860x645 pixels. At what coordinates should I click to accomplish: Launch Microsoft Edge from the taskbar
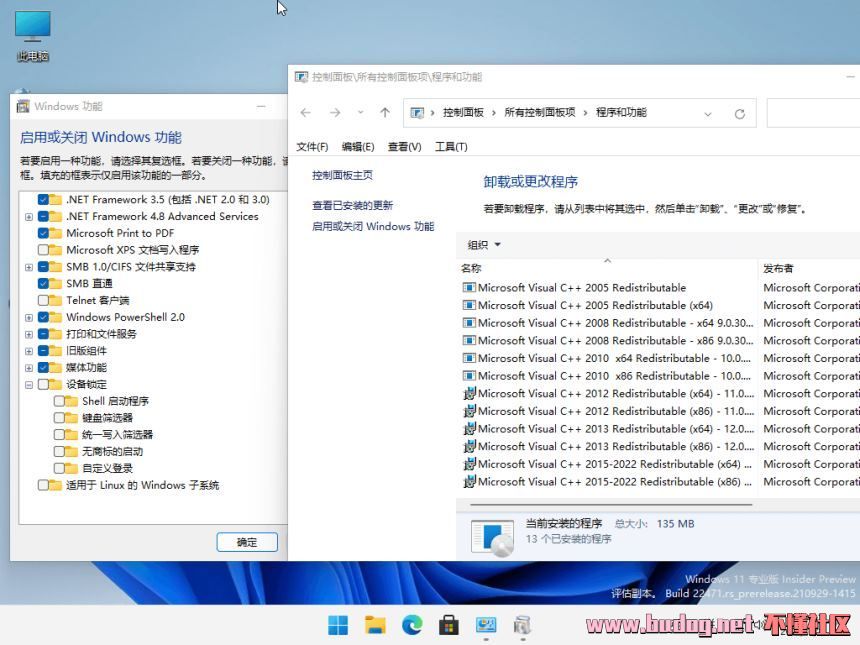(x=412, y=624)
